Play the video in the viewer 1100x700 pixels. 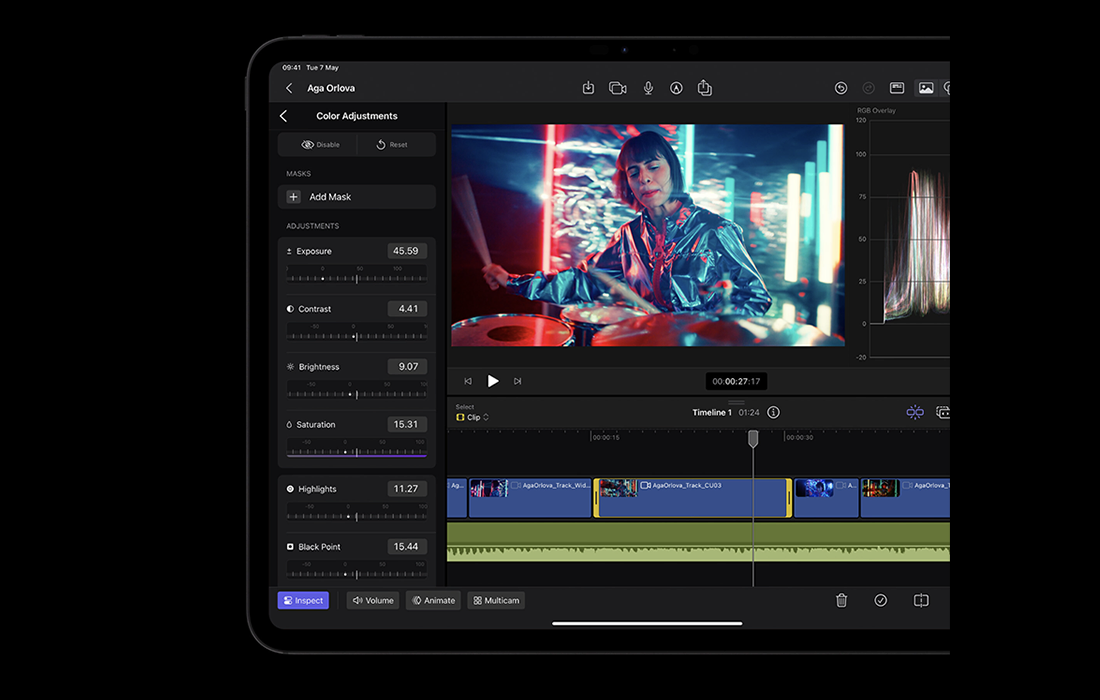(493, 381)
